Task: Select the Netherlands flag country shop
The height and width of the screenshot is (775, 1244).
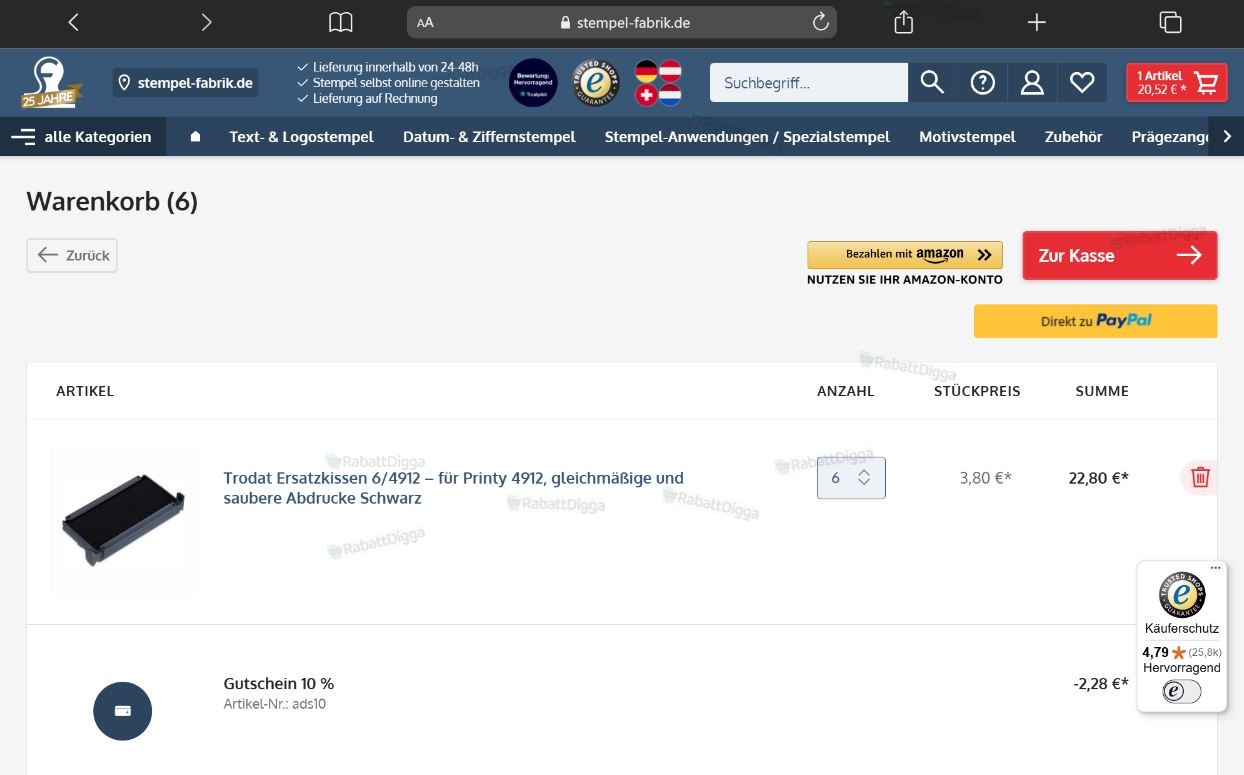Action: [x=670, y=95]
